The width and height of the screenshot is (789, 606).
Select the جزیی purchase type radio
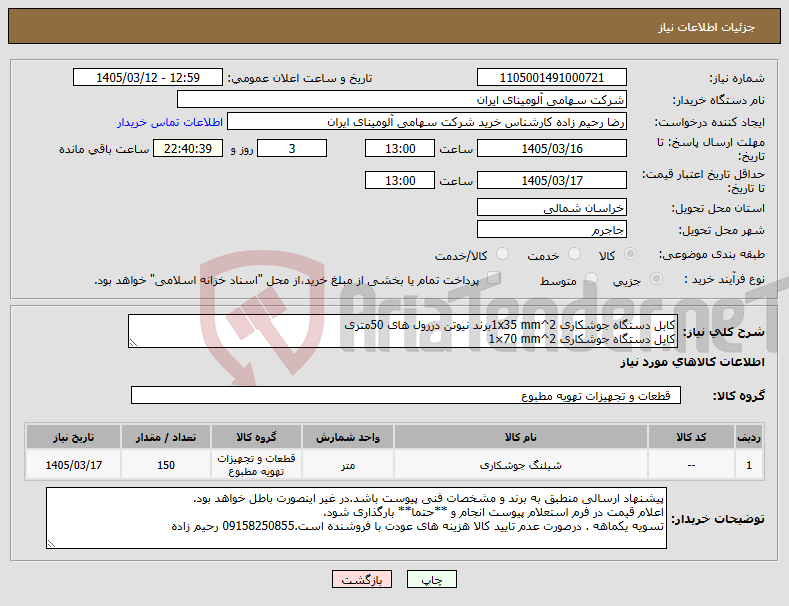(656, 278)
